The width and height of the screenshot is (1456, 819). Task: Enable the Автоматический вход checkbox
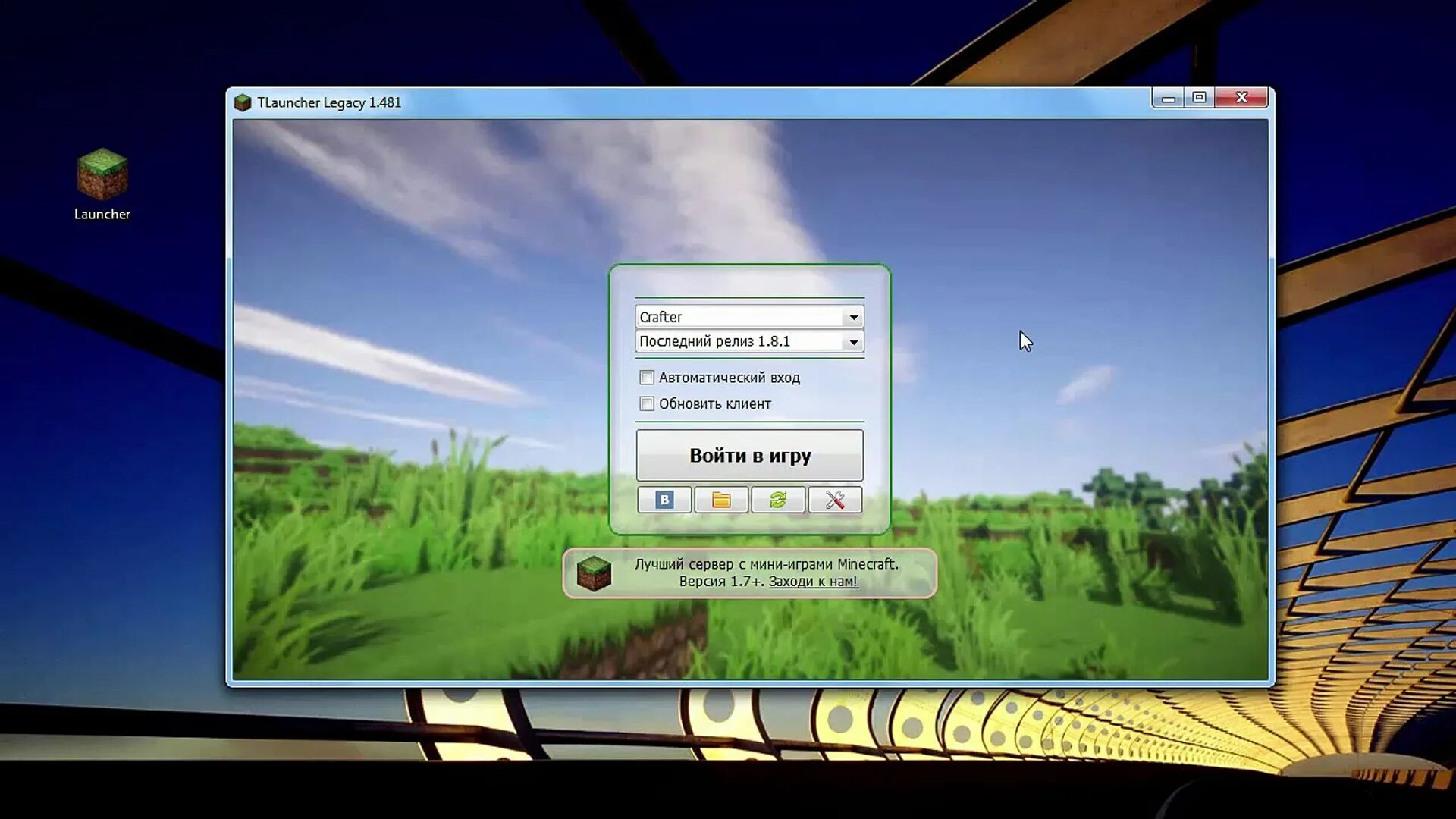pos(647,378)
